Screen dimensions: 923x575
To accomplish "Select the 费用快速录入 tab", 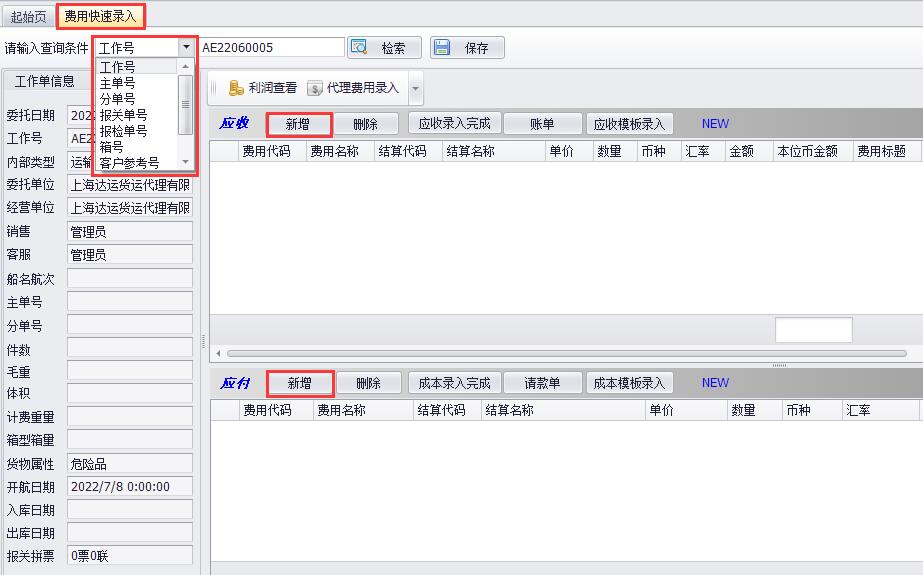I will coord(100,16).
